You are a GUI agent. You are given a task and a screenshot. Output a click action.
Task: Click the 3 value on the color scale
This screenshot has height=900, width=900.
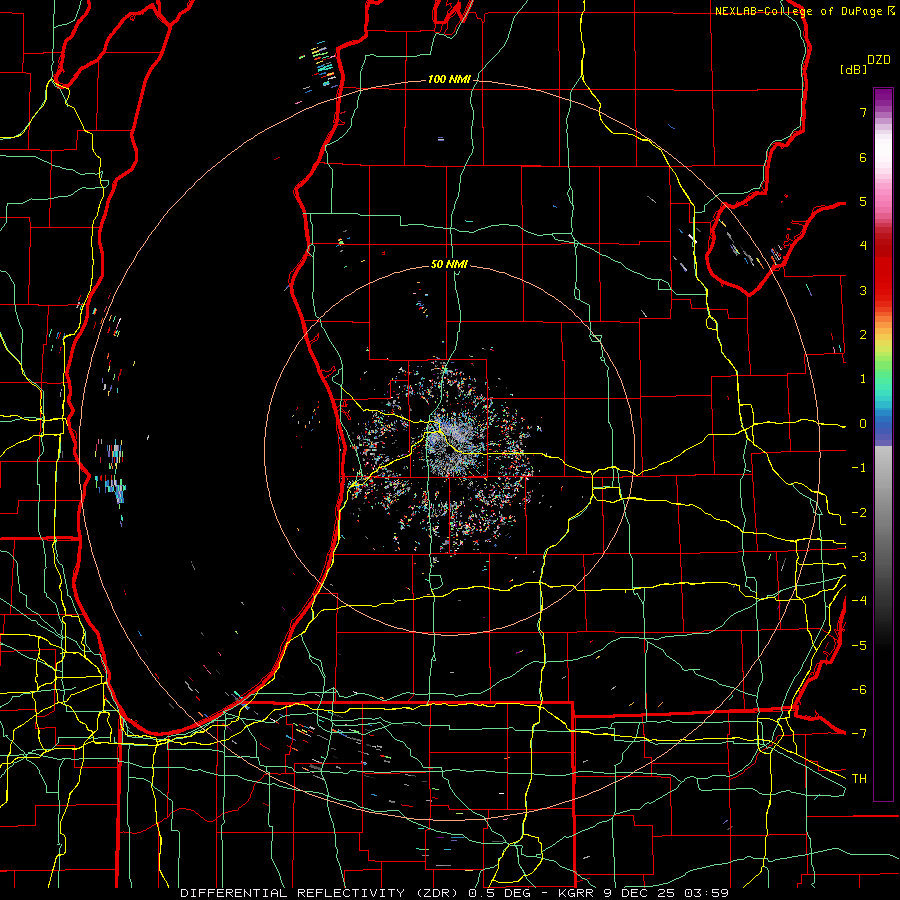pos(863,290)
